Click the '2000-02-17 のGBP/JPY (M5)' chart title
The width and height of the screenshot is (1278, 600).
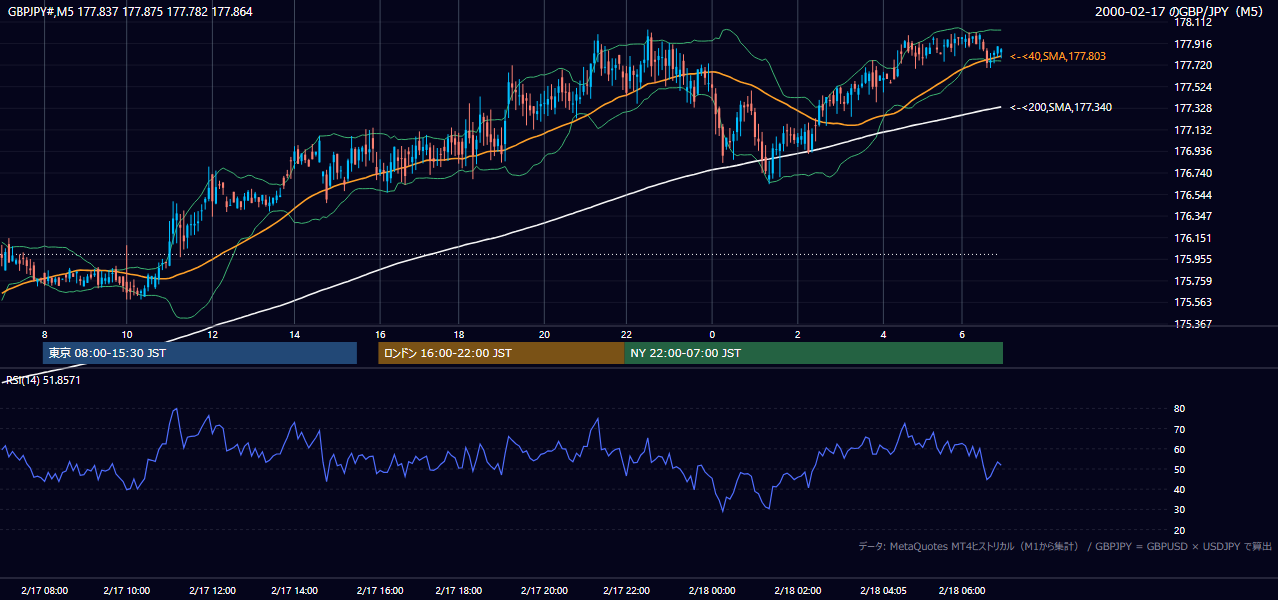(x=1181, y=11)
